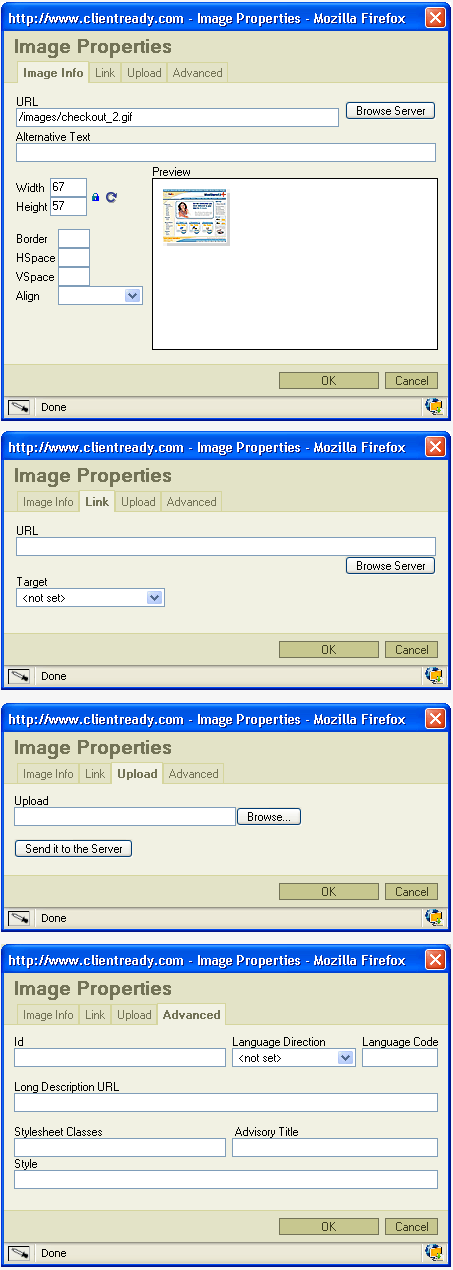Click the Send it to the Server button
This screenshot has height=1270, width=453.
coord(74,849)
